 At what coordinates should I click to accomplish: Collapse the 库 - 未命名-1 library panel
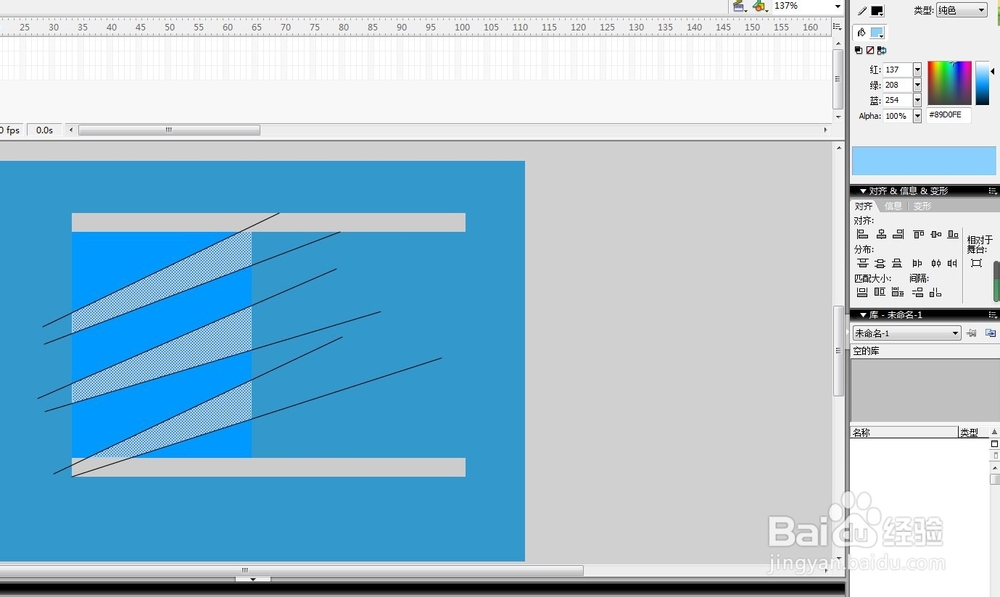[x=863, y=314]
